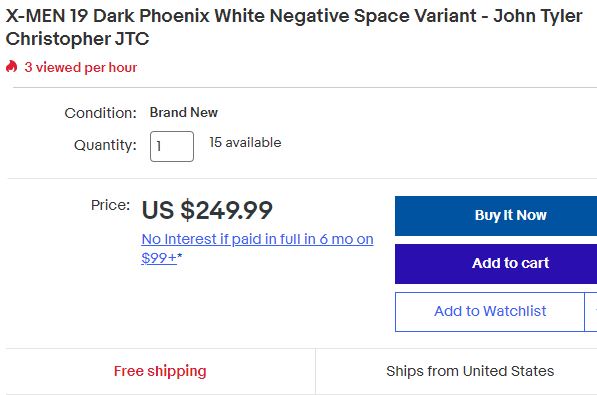Add the item with Add to cart
The width and height of the screenshot is (597, 395).
(496, 264)
